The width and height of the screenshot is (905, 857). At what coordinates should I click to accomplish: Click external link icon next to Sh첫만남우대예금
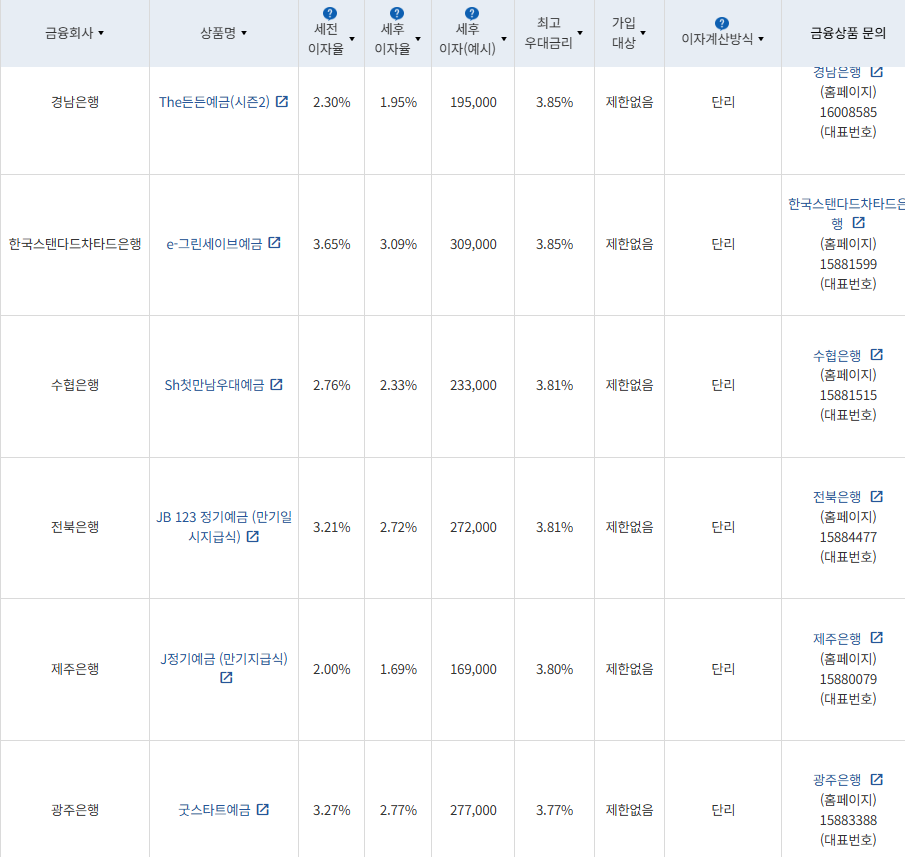(x=276, y=384)
